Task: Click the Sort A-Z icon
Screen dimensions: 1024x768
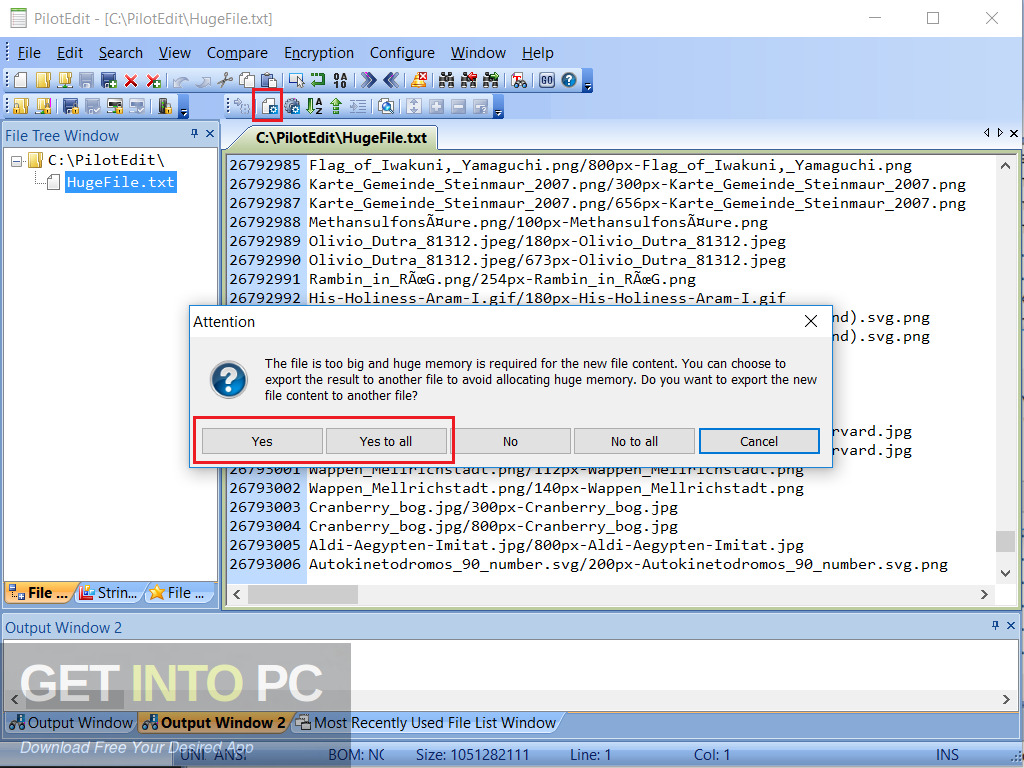Action: pos(314,106)
